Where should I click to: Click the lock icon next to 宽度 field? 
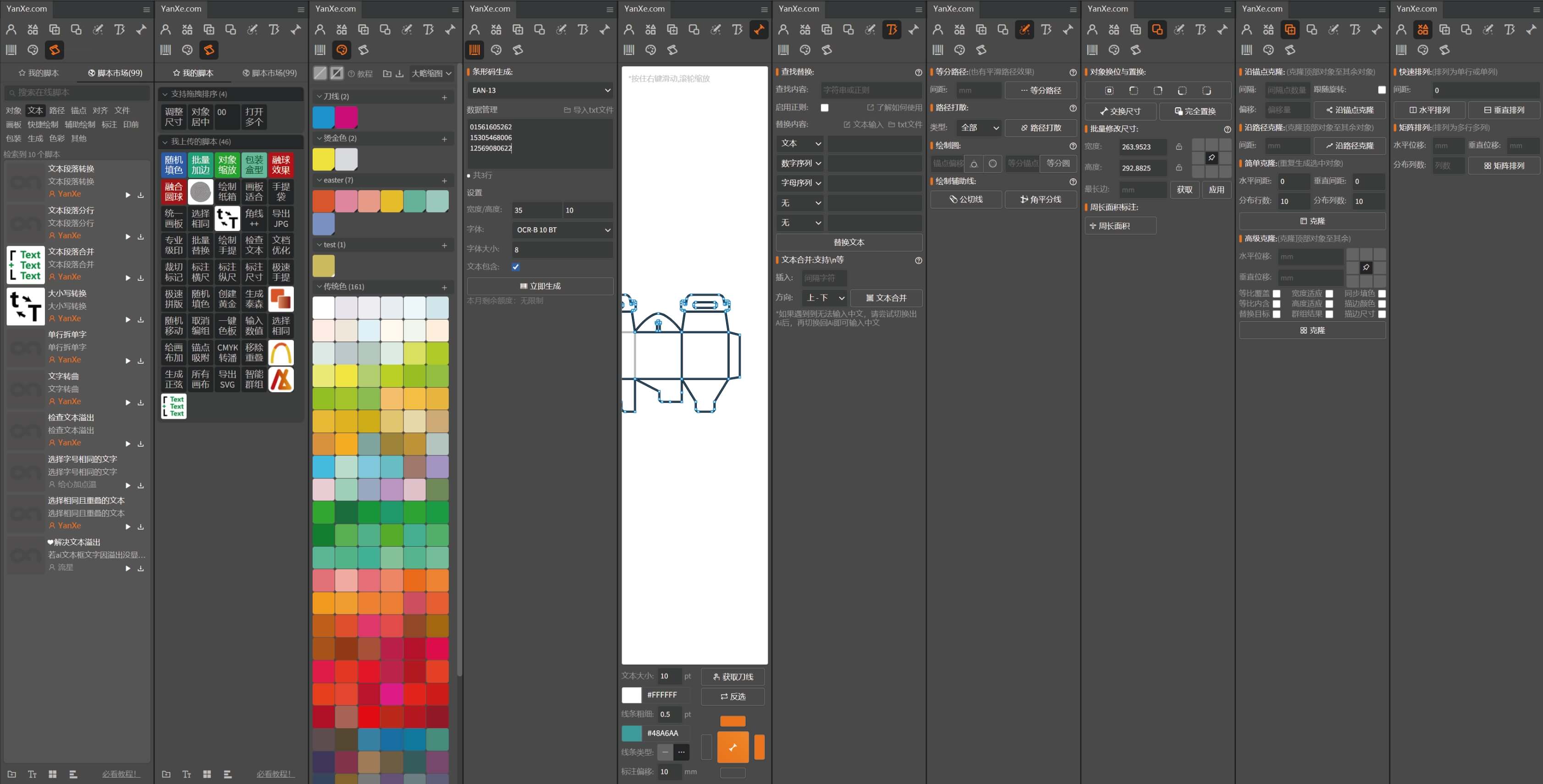(1179, 147)
